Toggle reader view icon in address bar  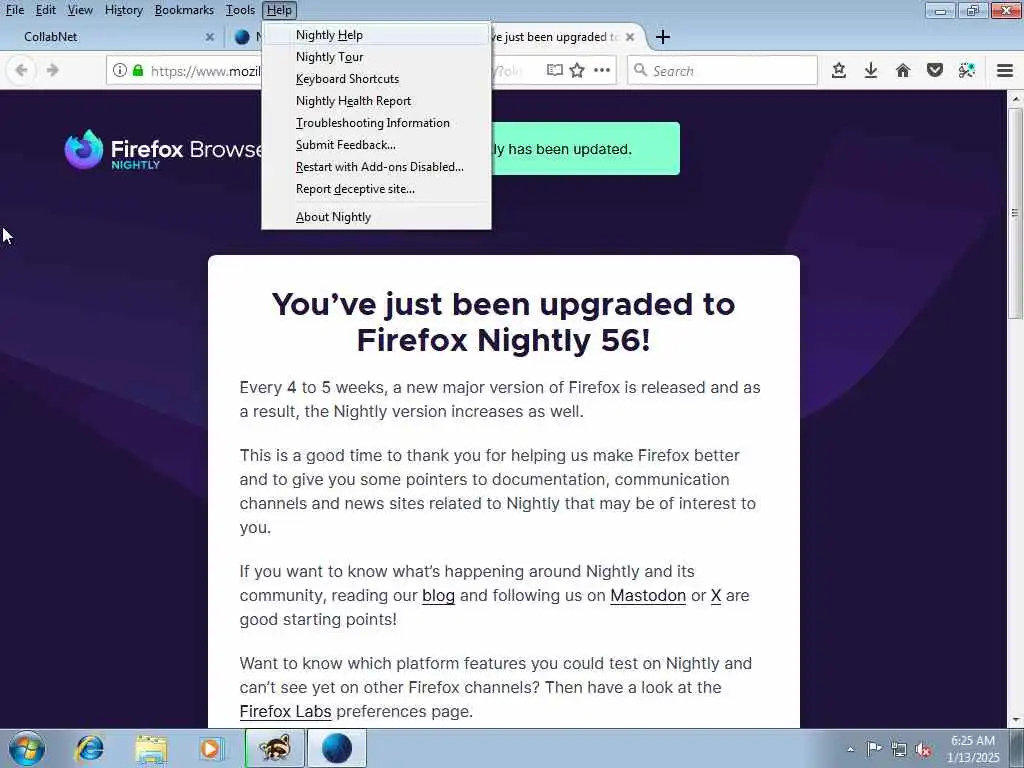(554, 71)
